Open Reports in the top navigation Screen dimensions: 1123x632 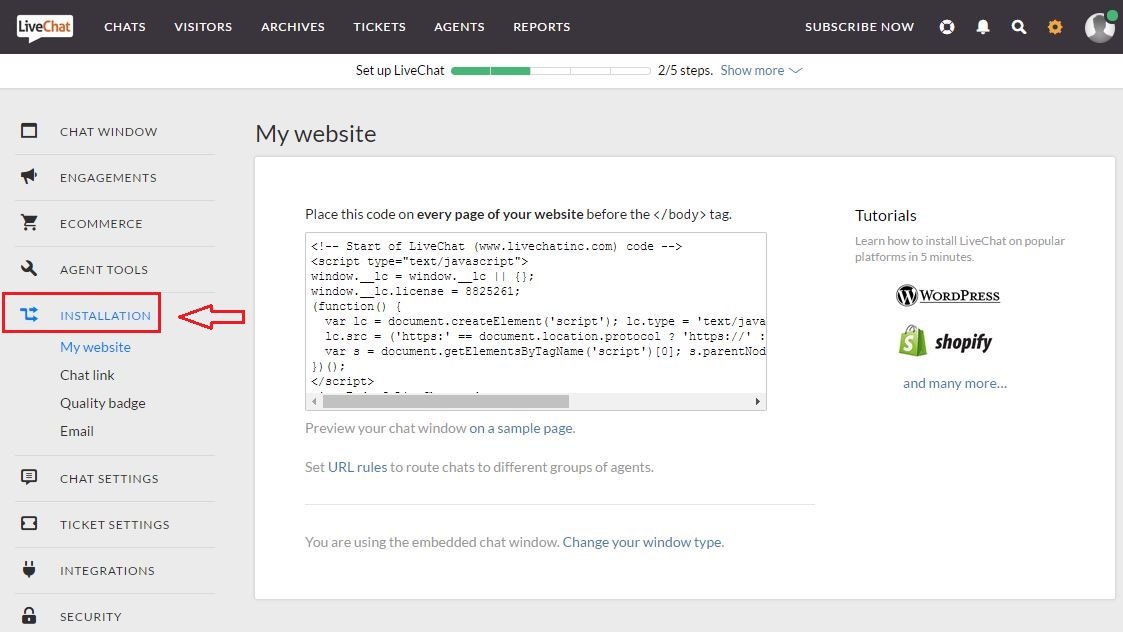coord(541,27)
